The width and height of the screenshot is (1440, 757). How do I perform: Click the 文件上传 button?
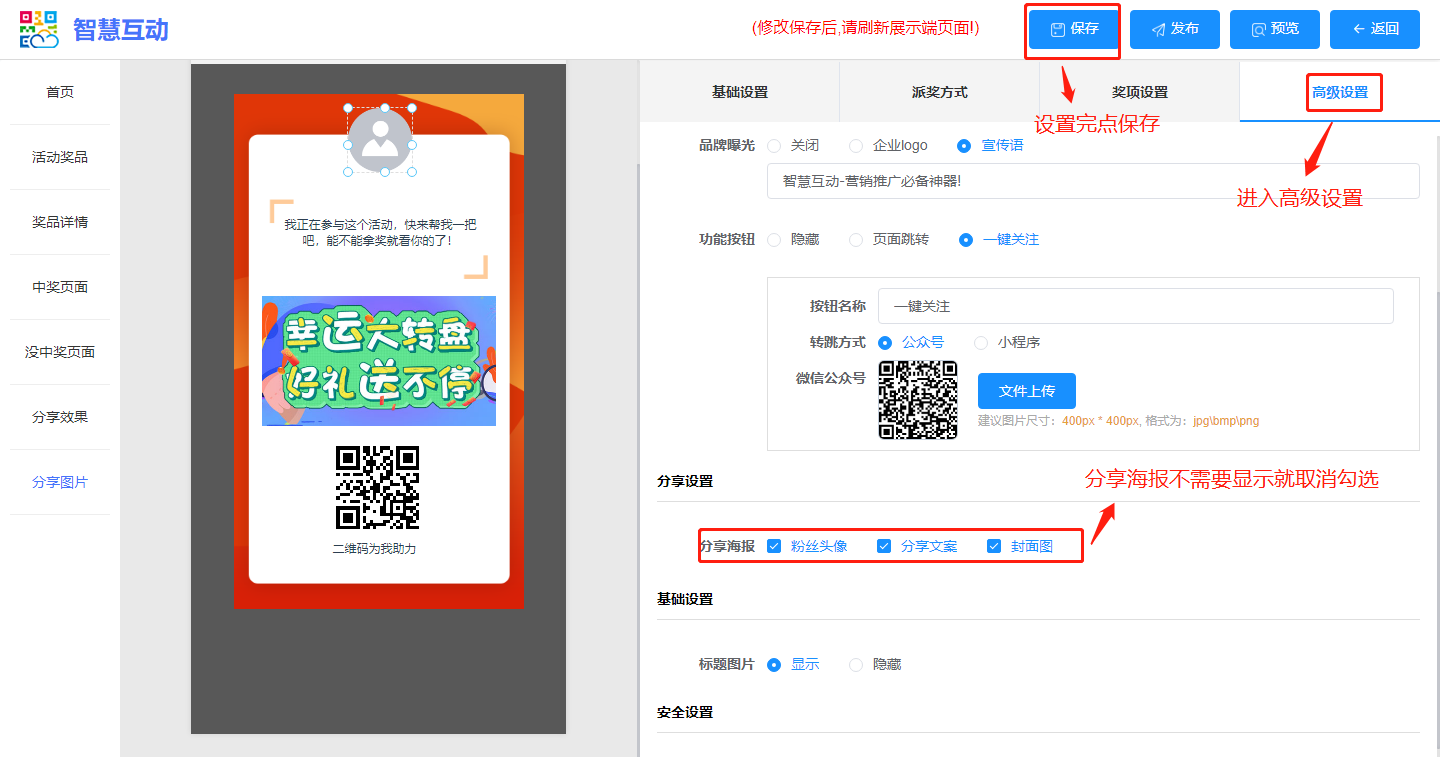pos(1026,391)
